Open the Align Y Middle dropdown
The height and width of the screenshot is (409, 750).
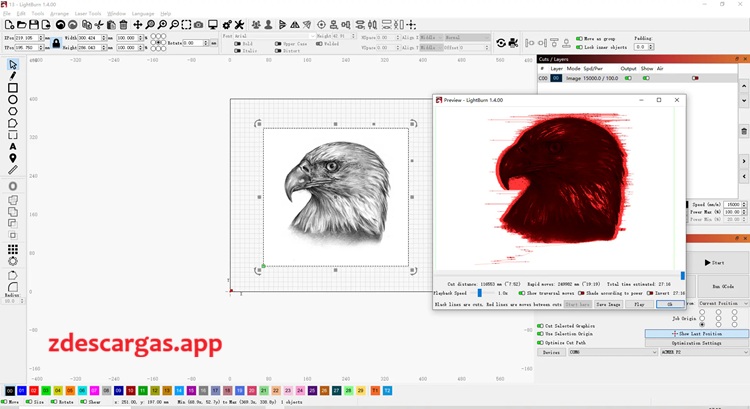(x=431, y=47)
